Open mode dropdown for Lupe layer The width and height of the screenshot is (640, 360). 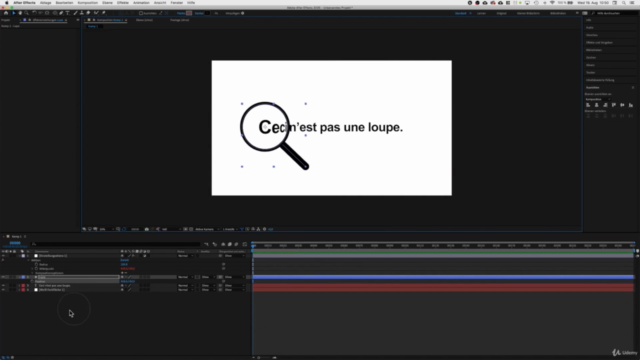click(185, 277)
